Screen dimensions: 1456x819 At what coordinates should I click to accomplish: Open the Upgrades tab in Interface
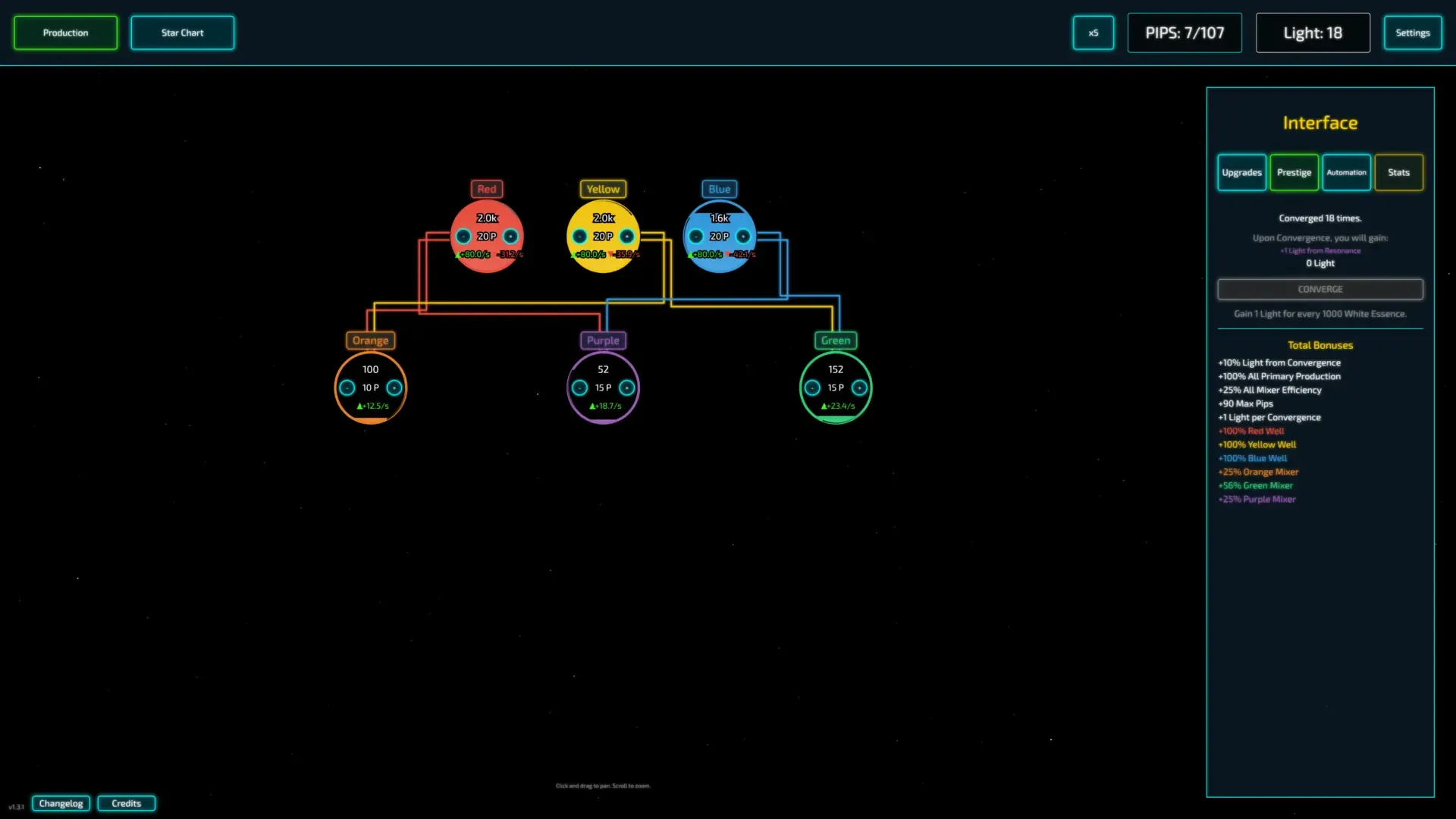point(1241,173)
